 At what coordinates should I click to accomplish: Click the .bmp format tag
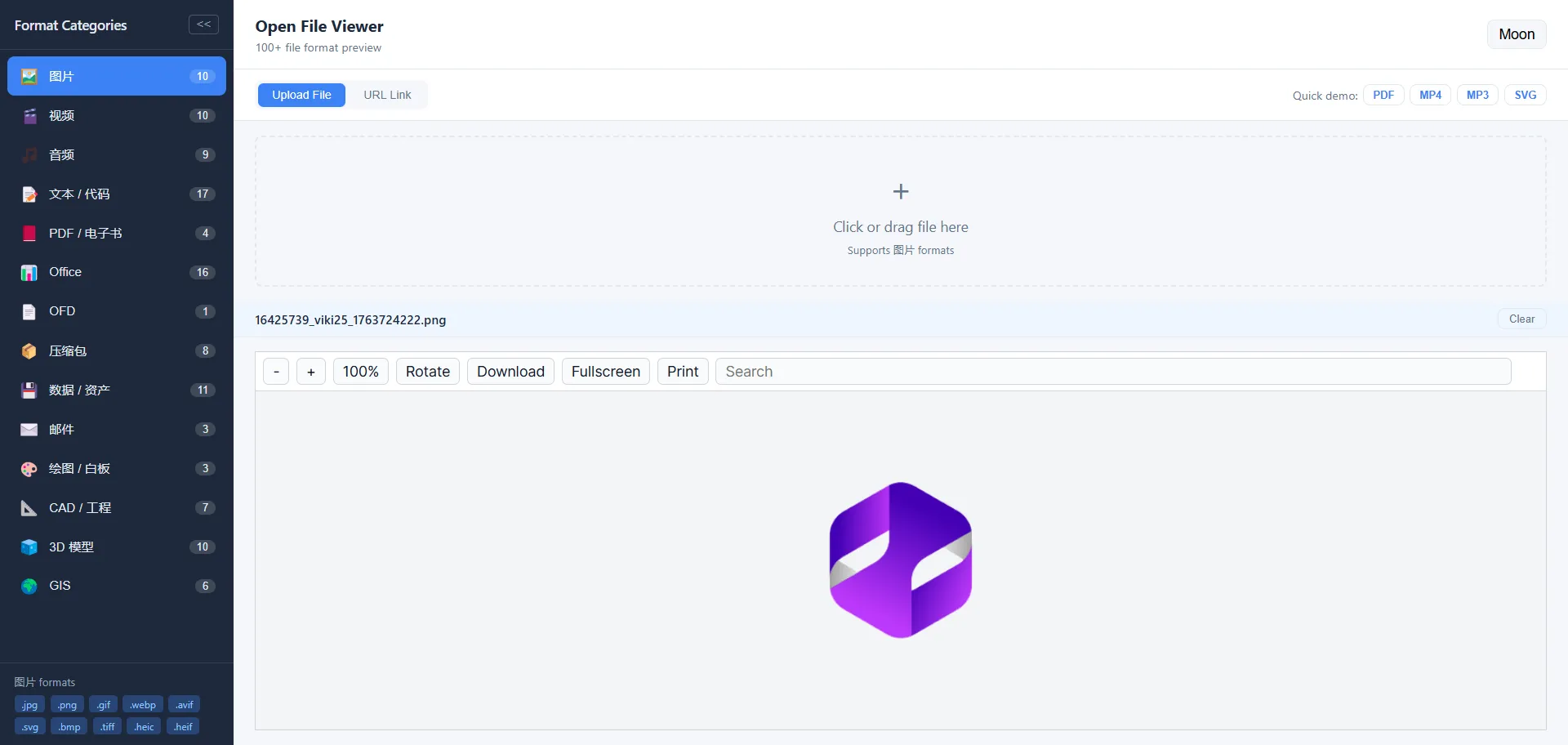click(x=69, y=726)
